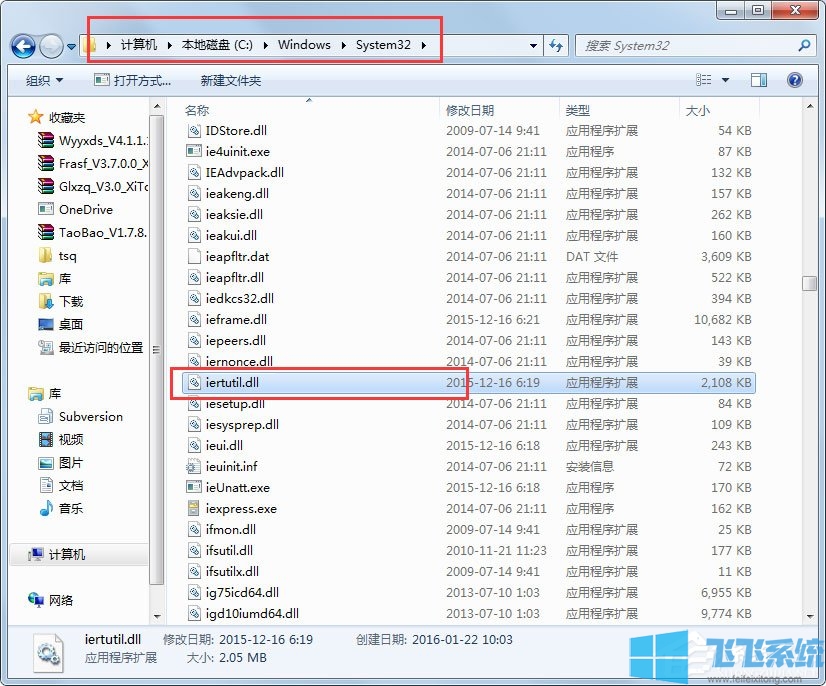This screenshot has width=826, height=686.
Task: Sort files by 修改日期 column header
Action: (x=470, y=110)
